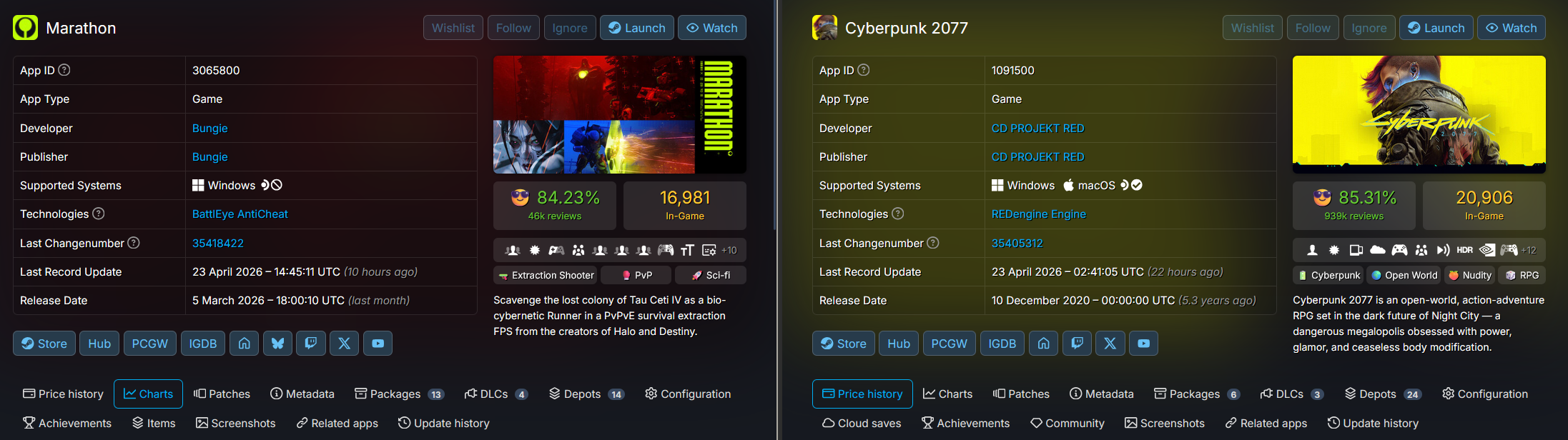Image resolution: width=1568 pixels, height=440 pixels.
Task: Expand Cyberpunk 2077's +12 more feature icons
Action: pyautogui.click(x=1529, y=250)
